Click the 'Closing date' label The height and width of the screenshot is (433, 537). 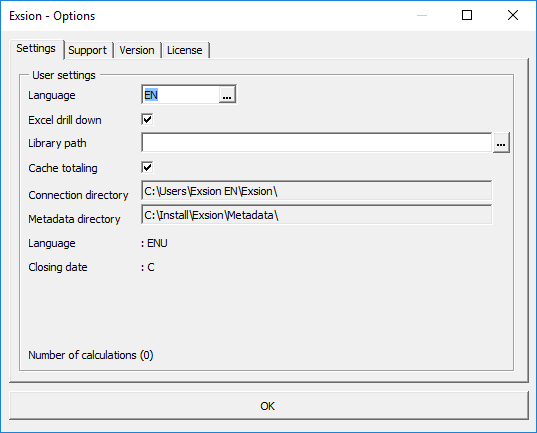coord(58,267)
